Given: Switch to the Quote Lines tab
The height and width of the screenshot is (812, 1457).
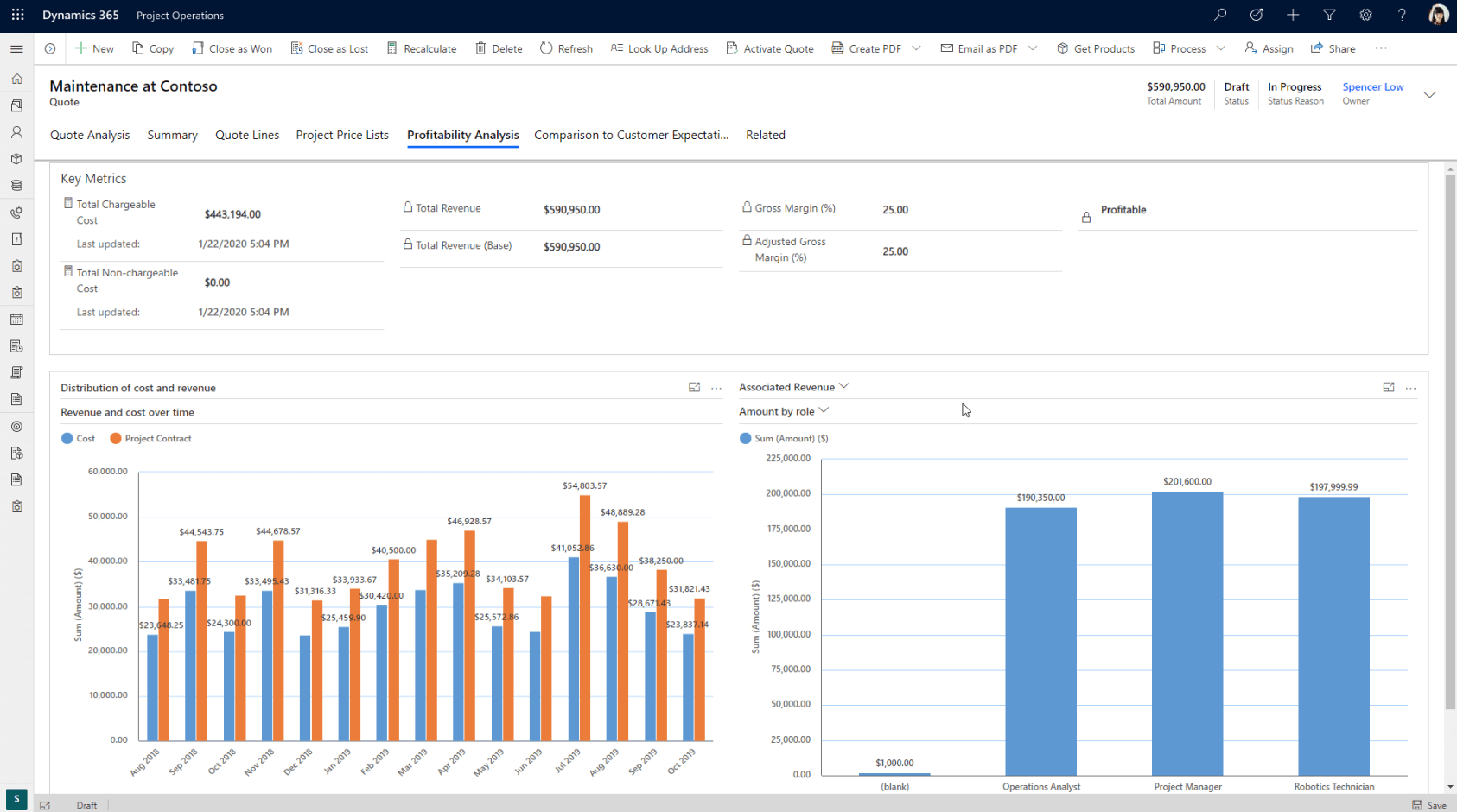Looking at the screenshot, I should coord(247,135).
